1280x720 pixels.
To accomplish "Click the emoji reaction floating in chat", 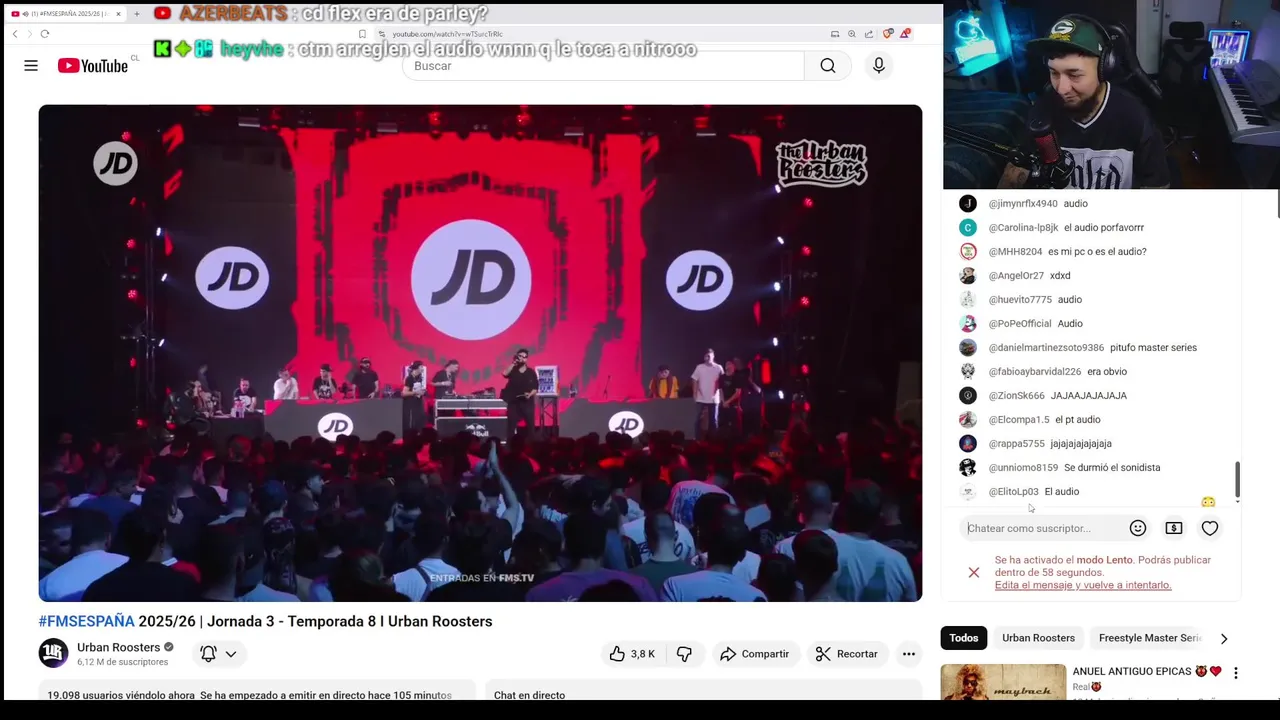I will 1208,502.
